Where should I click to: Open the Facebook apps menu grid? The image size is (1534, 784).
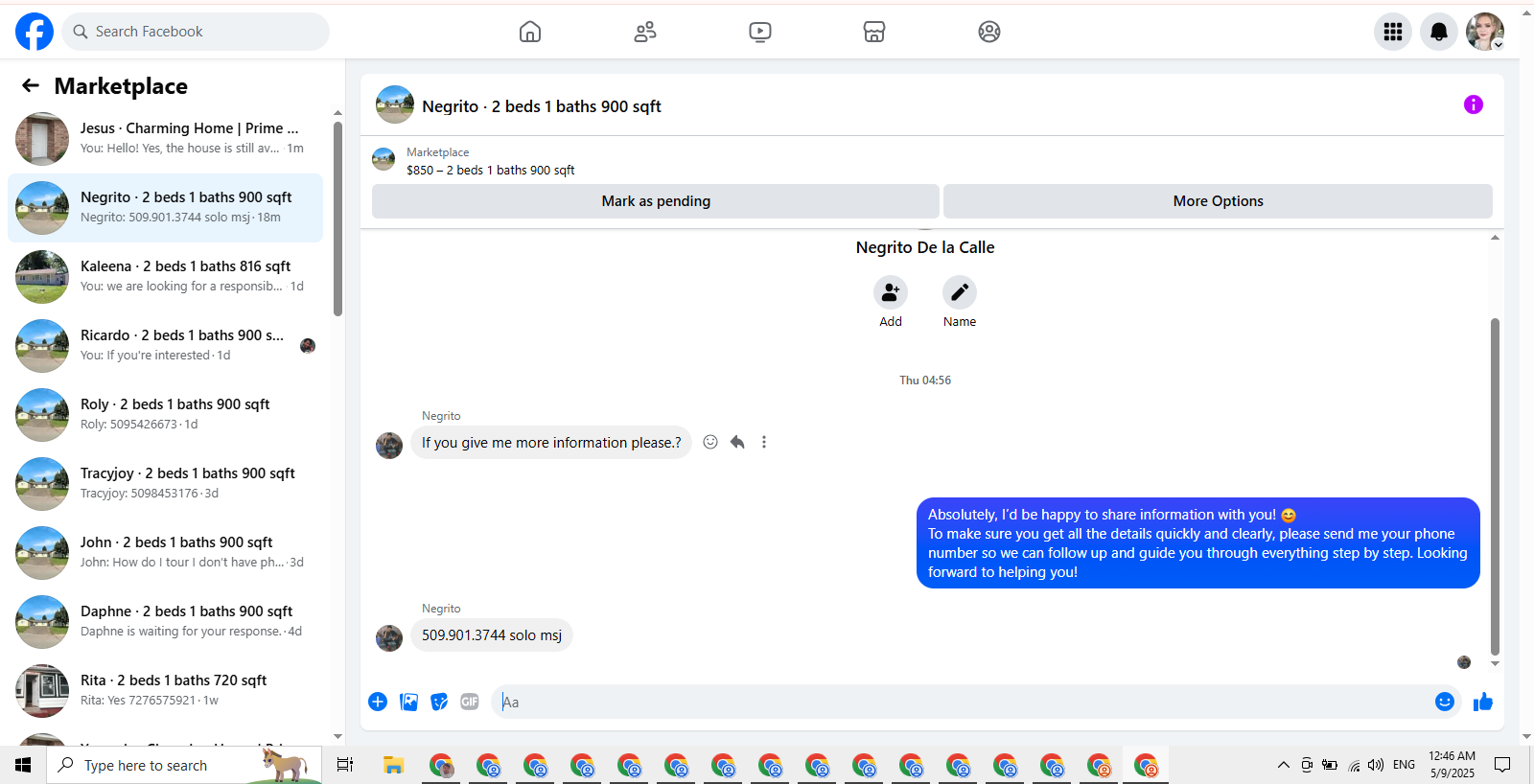(1393, 32)
